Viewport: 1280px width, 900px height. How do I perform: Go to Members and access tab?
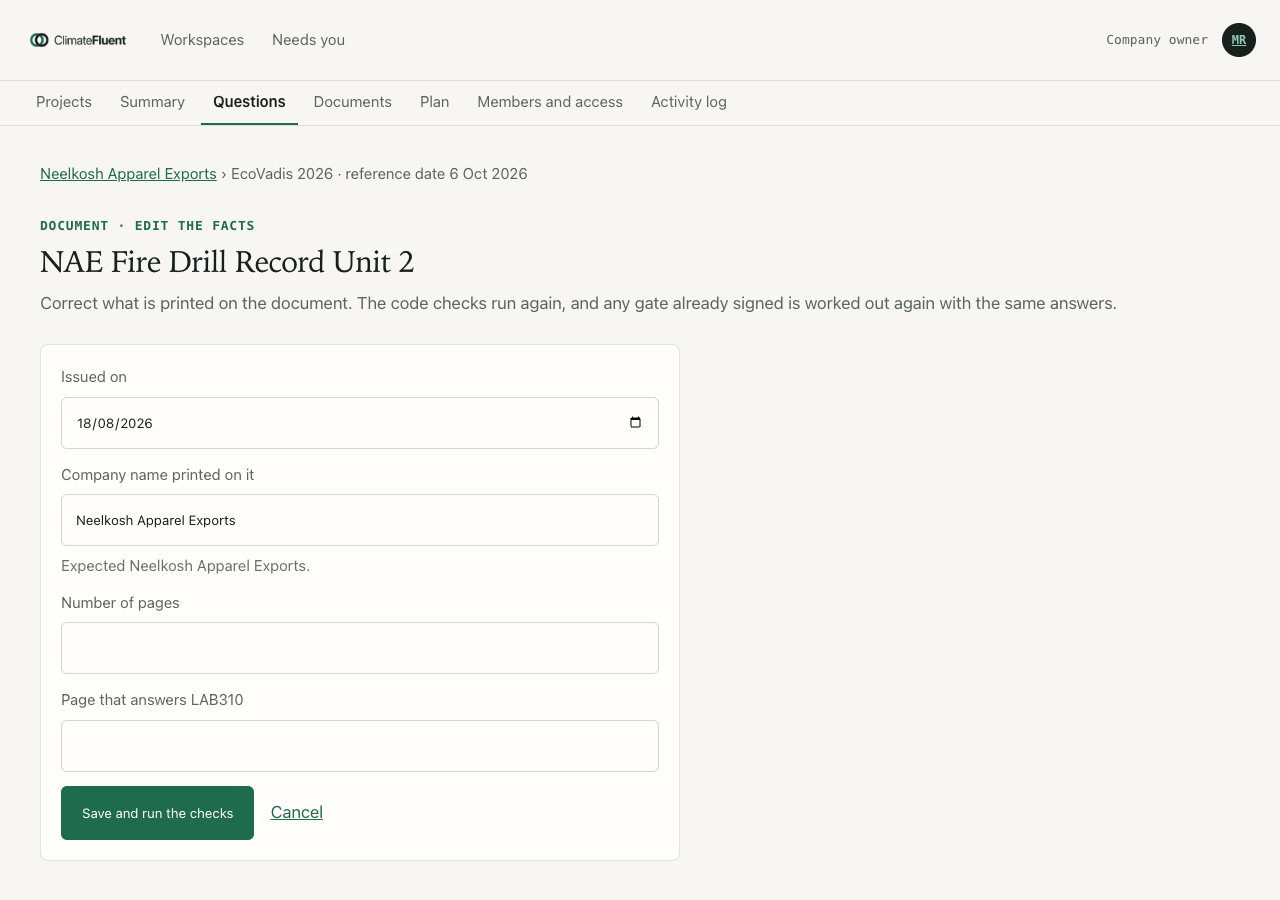coord(550,102)
